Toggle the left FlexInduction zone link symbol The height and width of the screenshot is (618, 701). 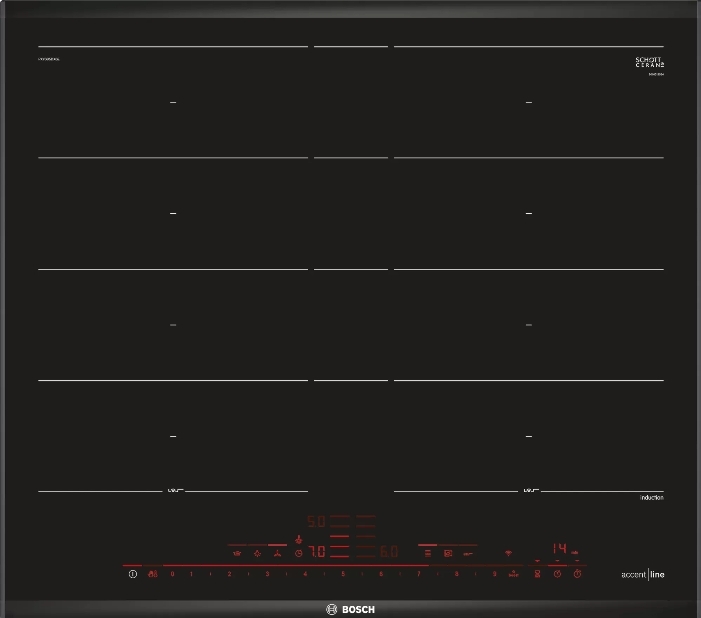pos(173,490)
